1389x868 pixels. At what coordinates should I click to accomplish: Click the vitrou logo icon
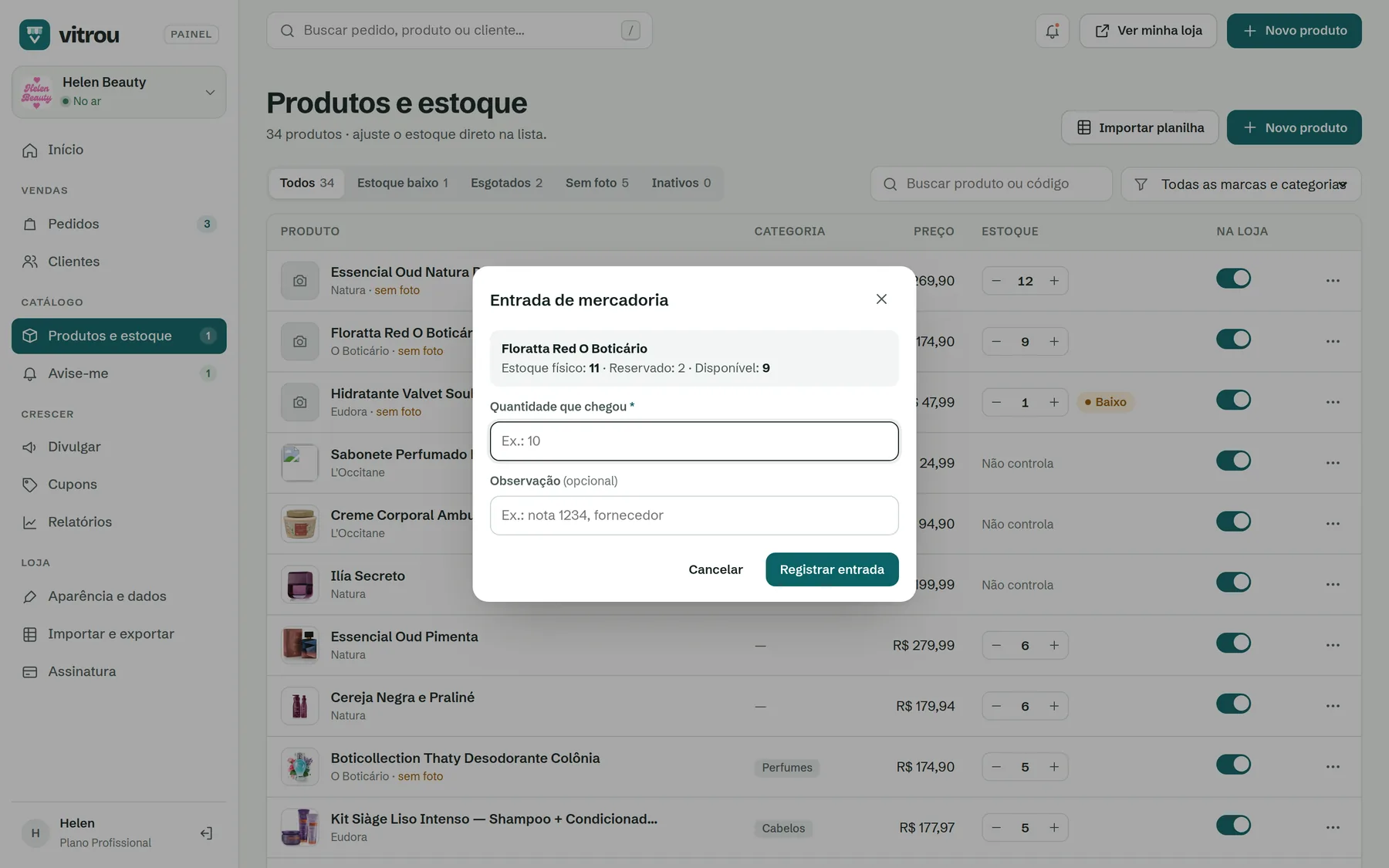(35, 35)
